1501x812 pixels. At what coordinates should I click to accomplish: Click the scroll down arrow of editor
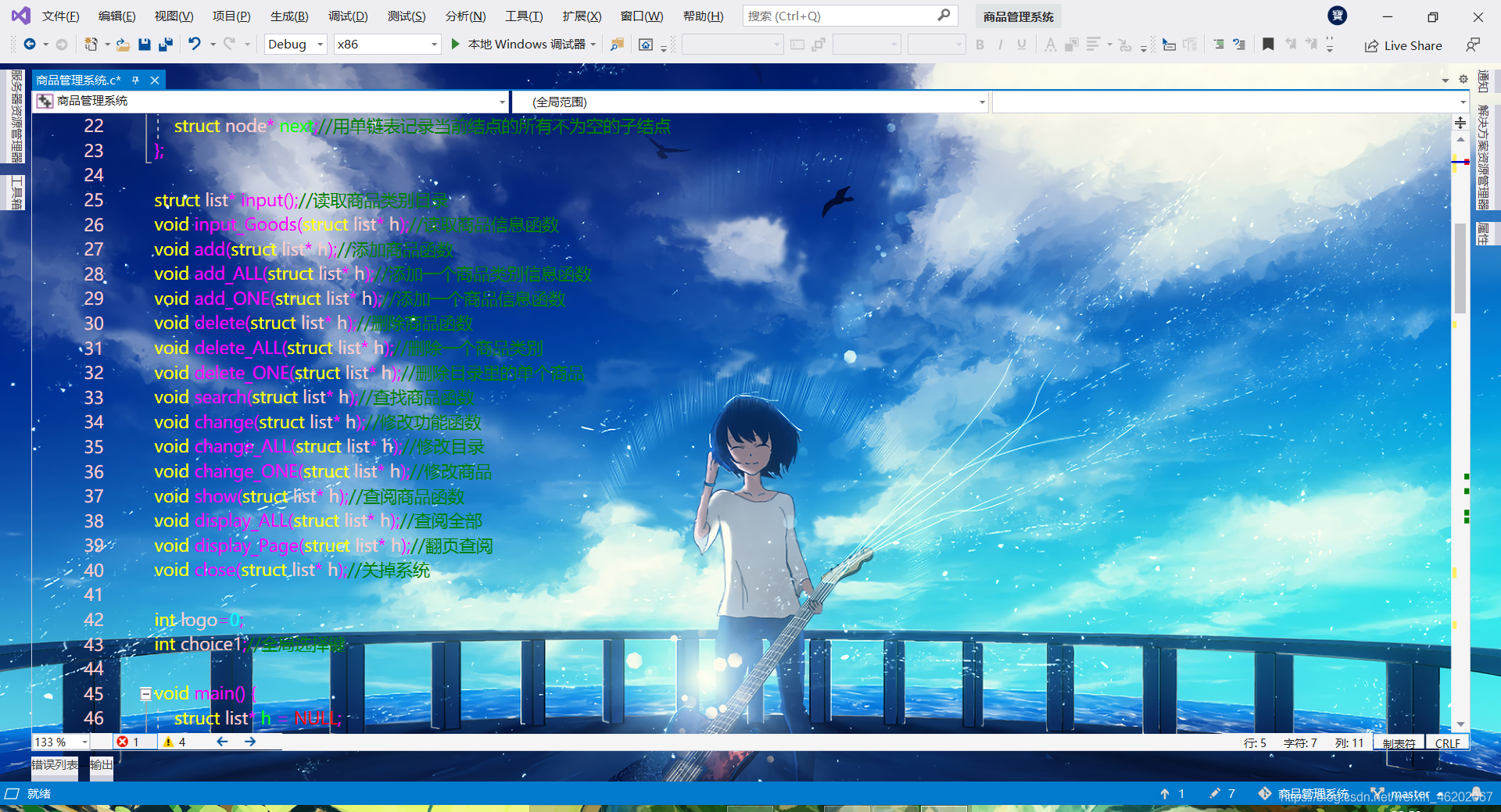pos(1460,724)
